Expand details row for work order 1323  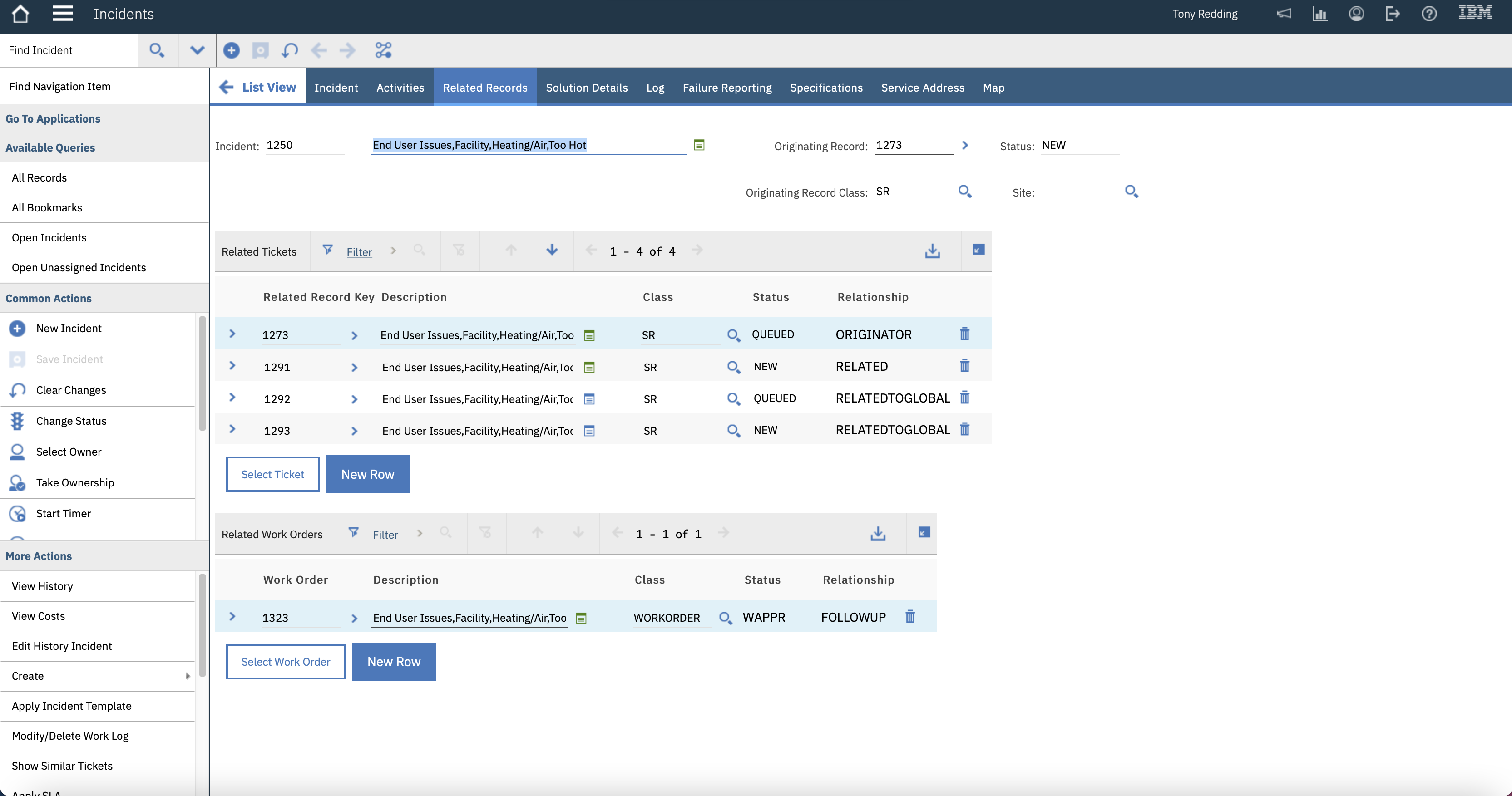point(232,616)
